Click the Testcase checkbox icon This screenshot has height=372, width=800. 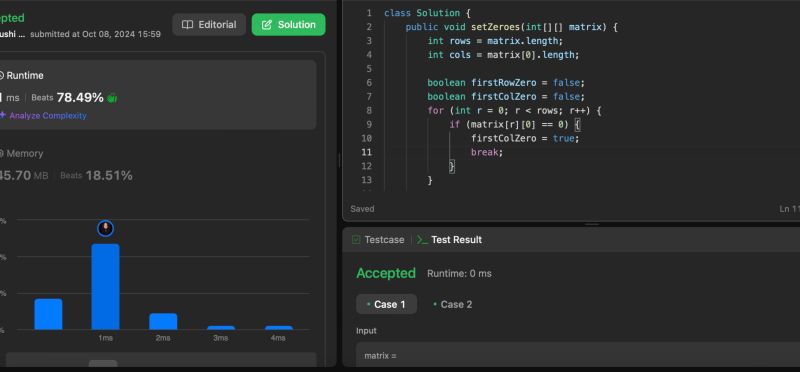point(356,240)
